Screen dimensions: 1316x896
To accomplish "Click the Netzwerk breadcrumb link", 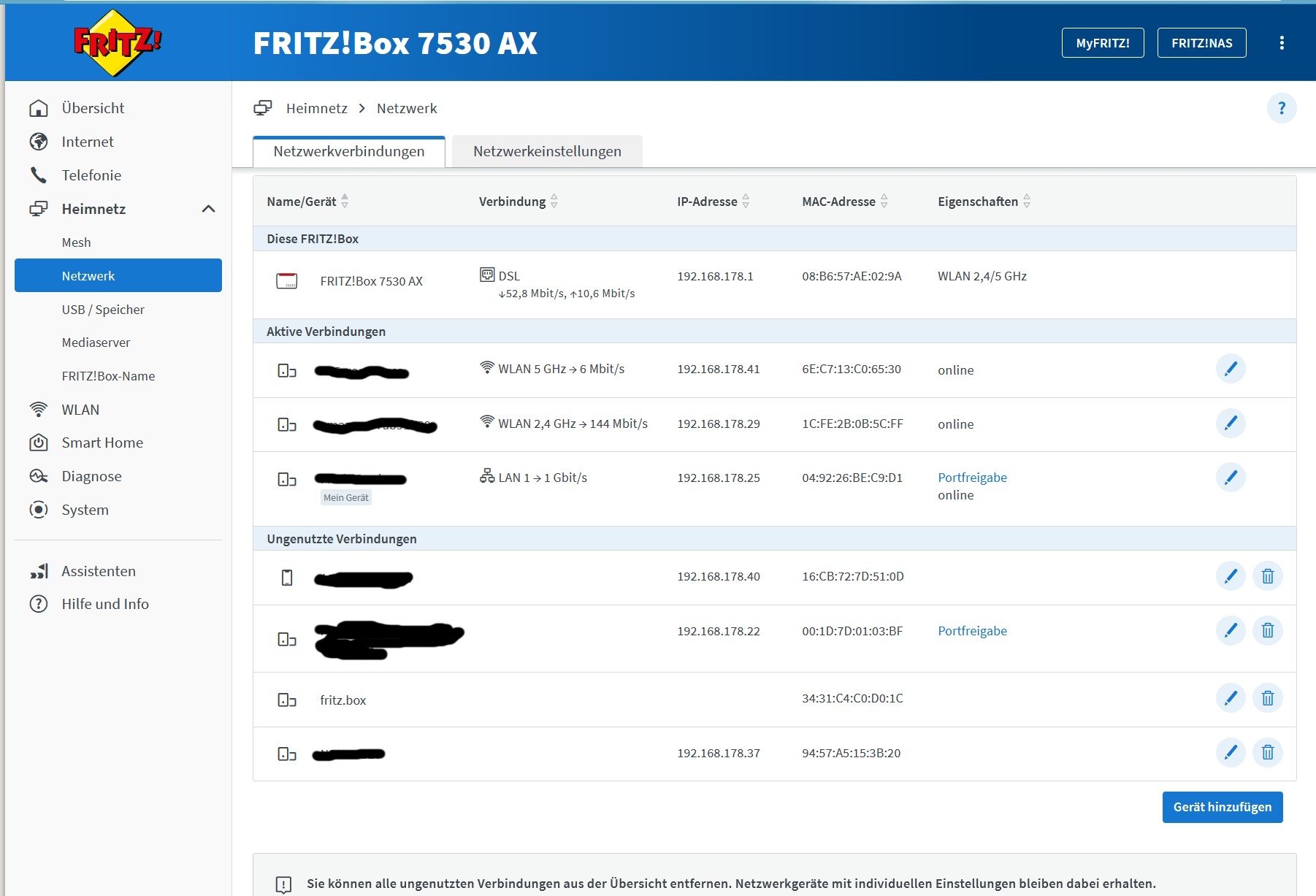I will (407, 108).
